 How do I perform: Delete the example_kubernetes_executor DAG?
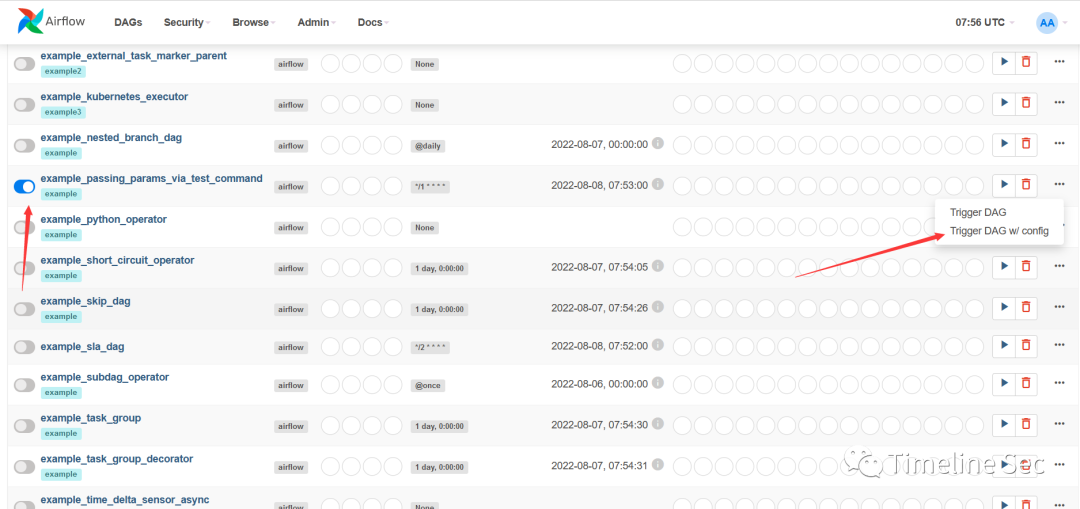point(1026,103)
